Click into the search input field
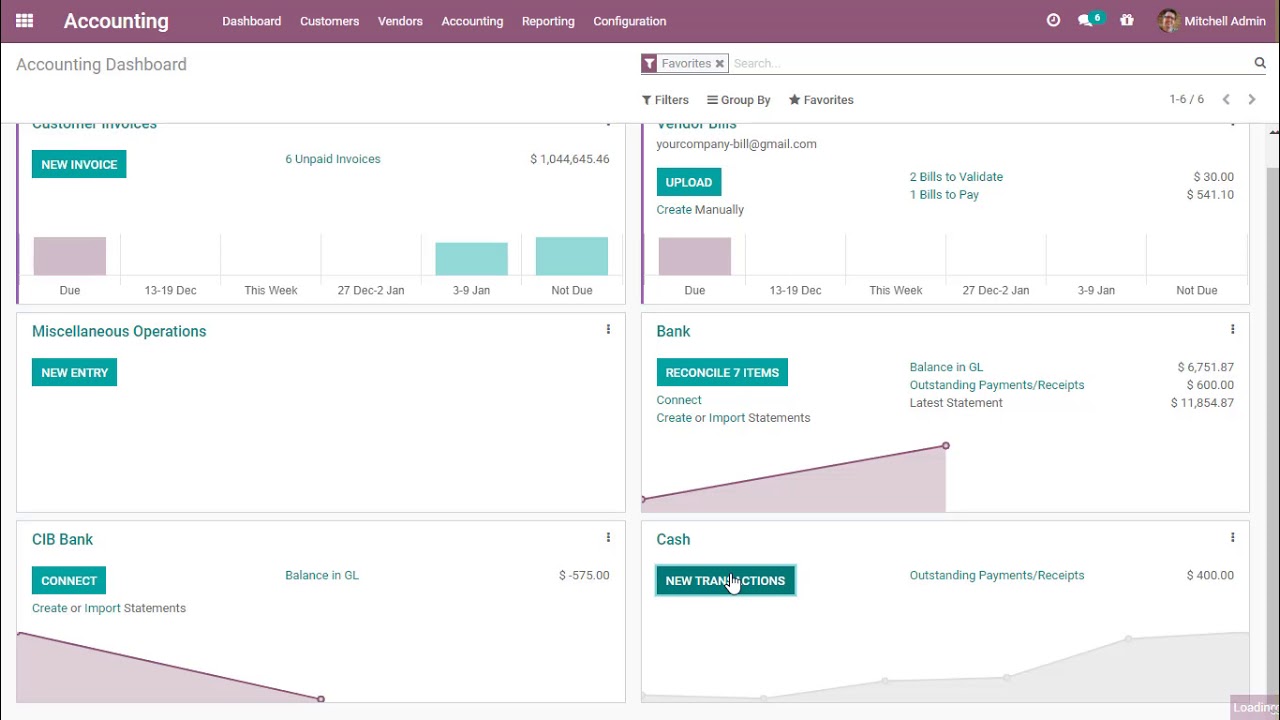1280x720 pixels. pyautogui.click(x=990, y=63)
